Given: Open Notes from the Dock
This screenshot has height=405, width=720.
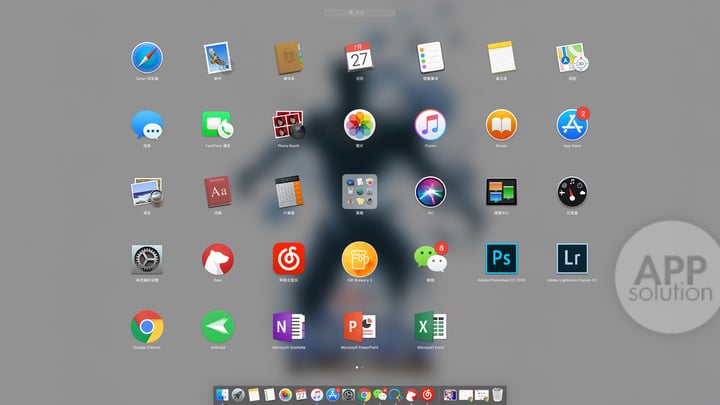Looking at the screenshot, I should coord(253,394).
